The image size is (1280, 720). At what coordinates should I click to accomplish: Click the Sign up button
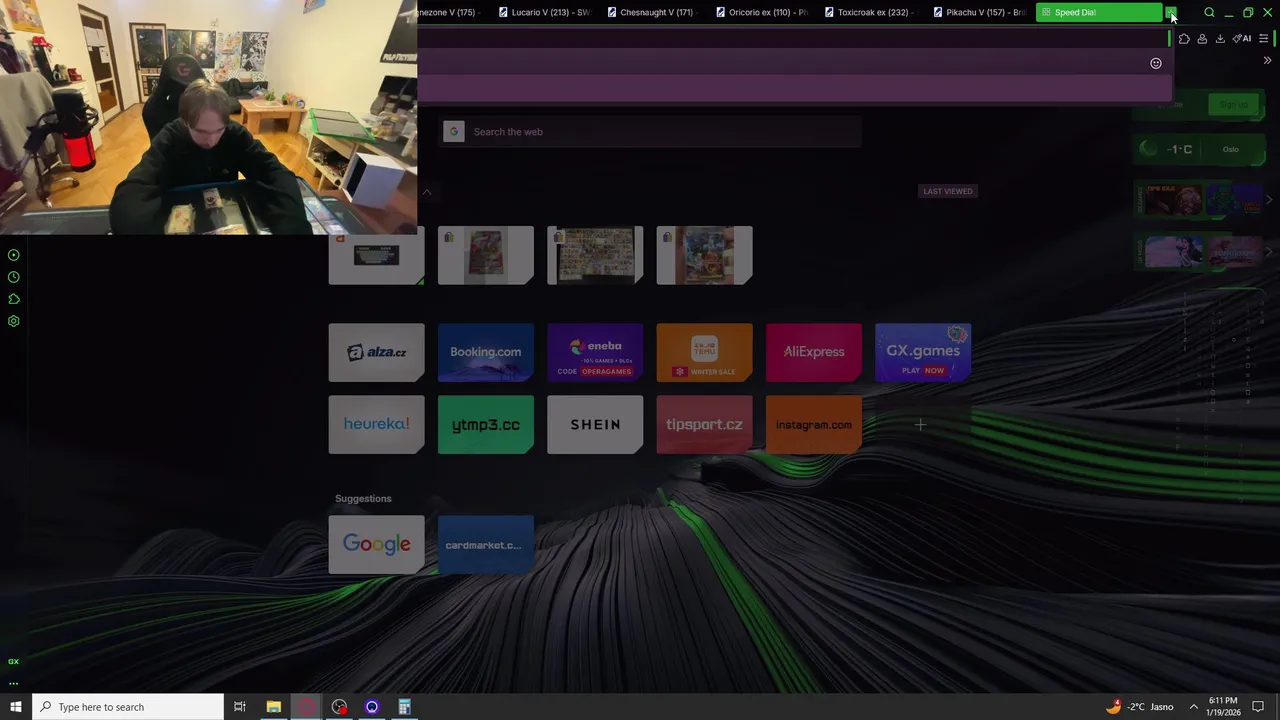click(1233, 104)
